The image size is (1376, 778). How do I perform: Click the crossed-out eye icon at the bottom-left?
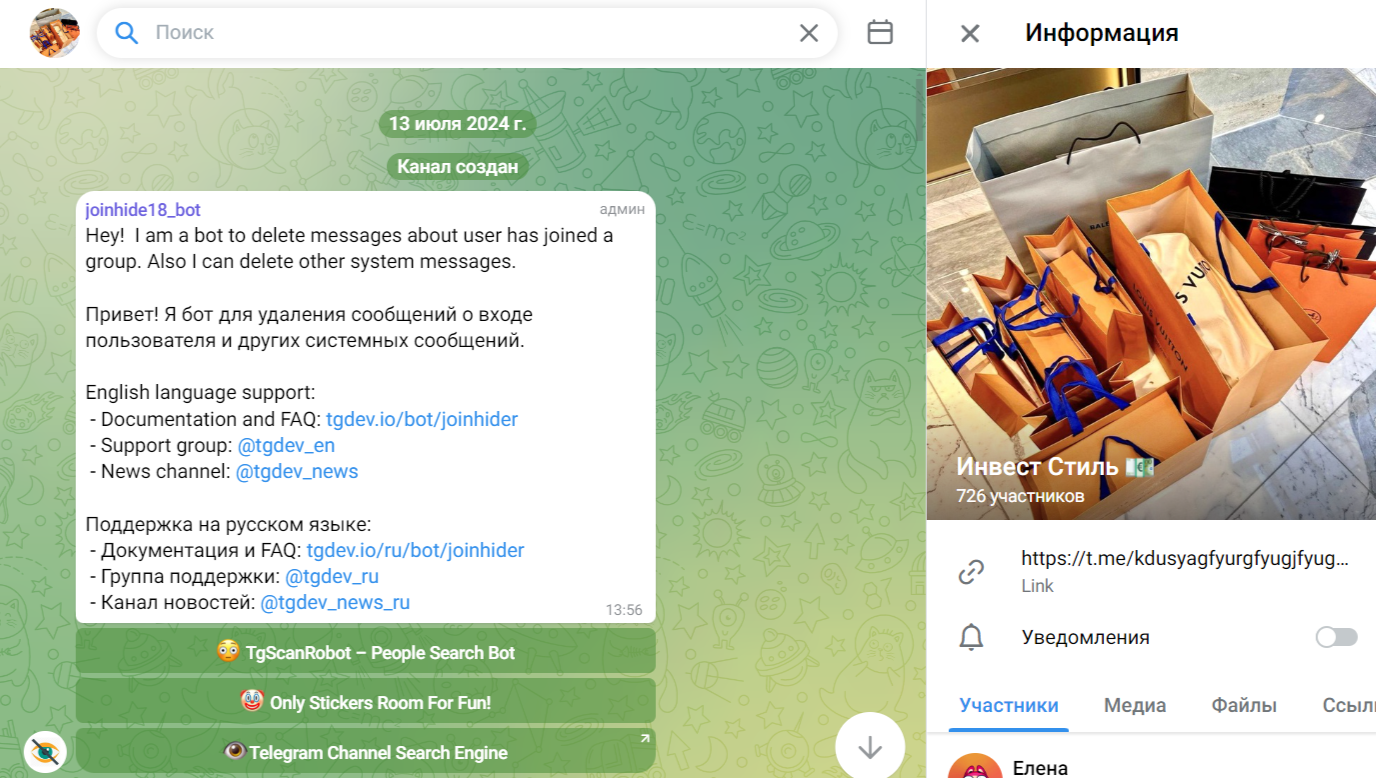[x=45, y=750]
